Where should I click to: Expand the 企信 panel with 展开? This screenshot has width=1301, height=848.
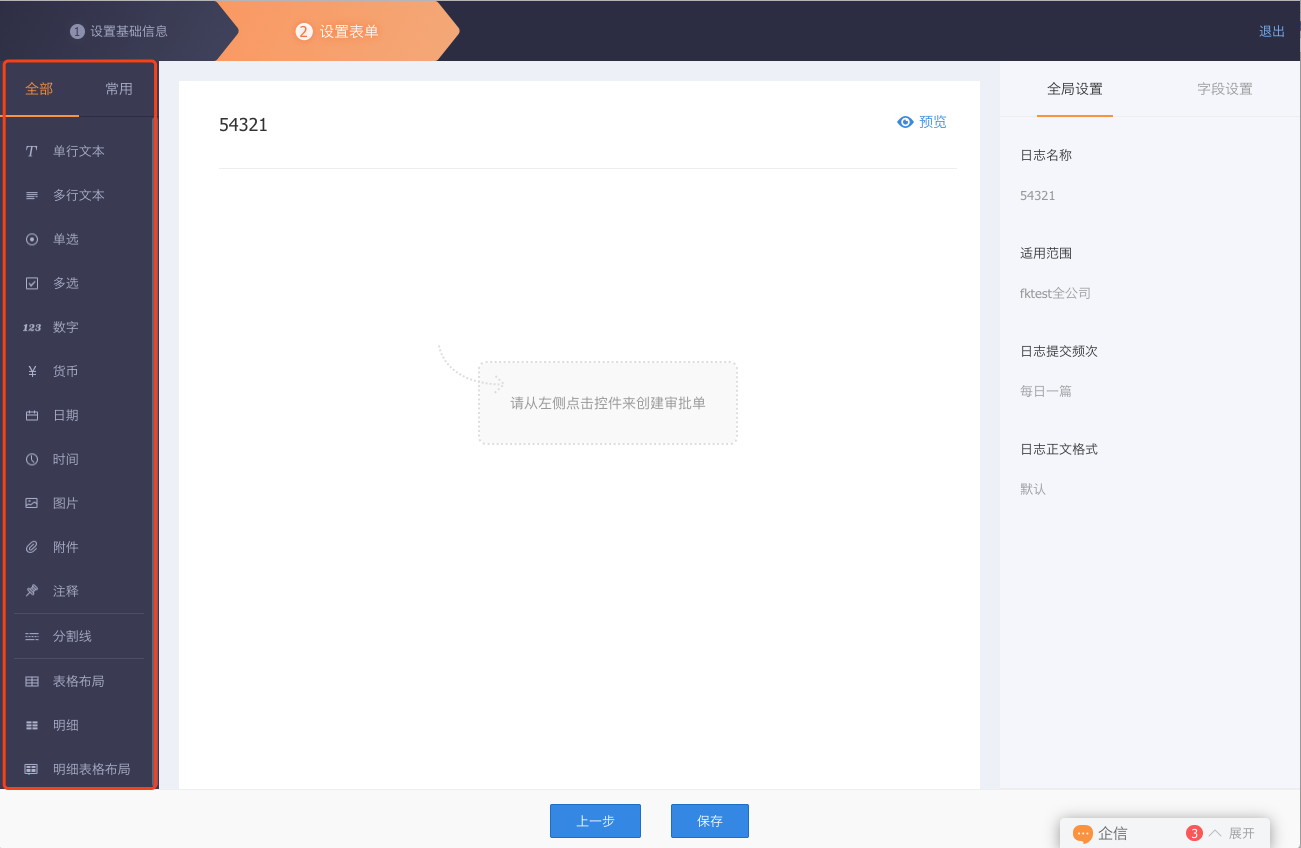1241,833
